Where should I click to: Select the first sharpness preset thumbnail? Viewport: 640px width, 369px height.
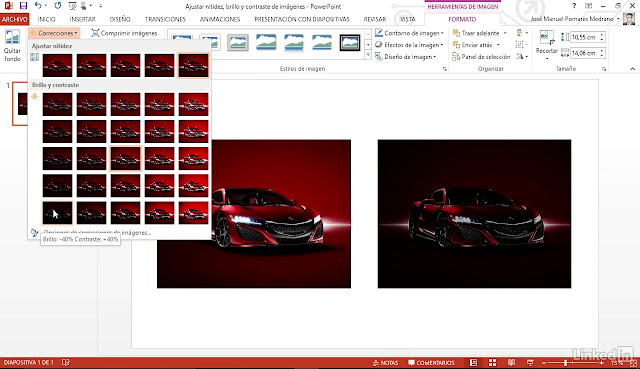click(57, 65)
